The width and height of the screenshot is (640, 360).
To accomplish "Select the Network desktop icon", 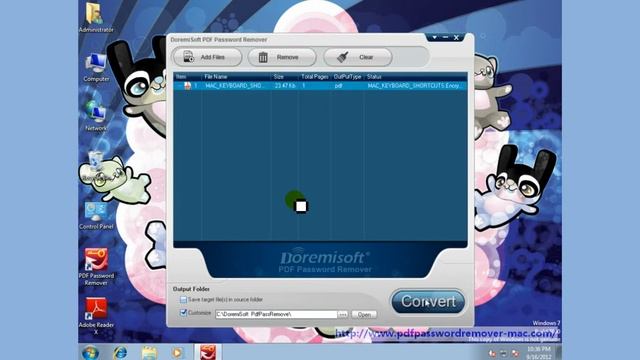I will point(96,116).
